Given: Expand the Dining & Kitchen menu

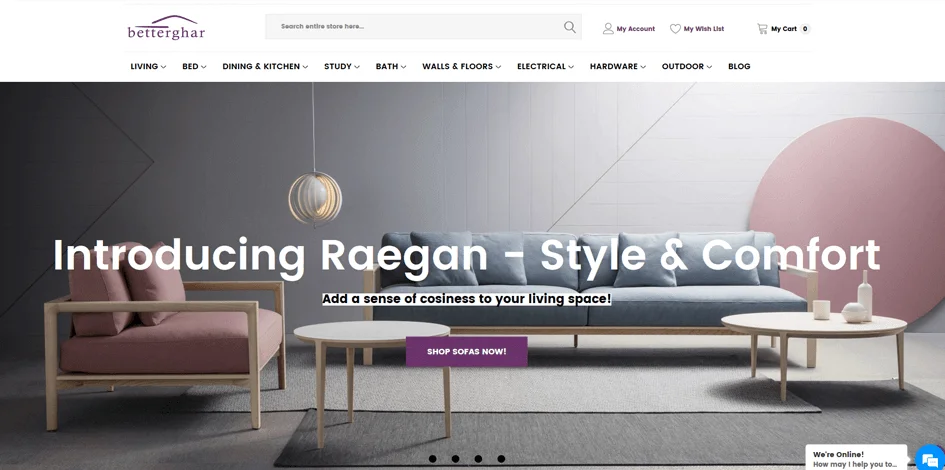Looking at the screenshot, I should (265, 66).
